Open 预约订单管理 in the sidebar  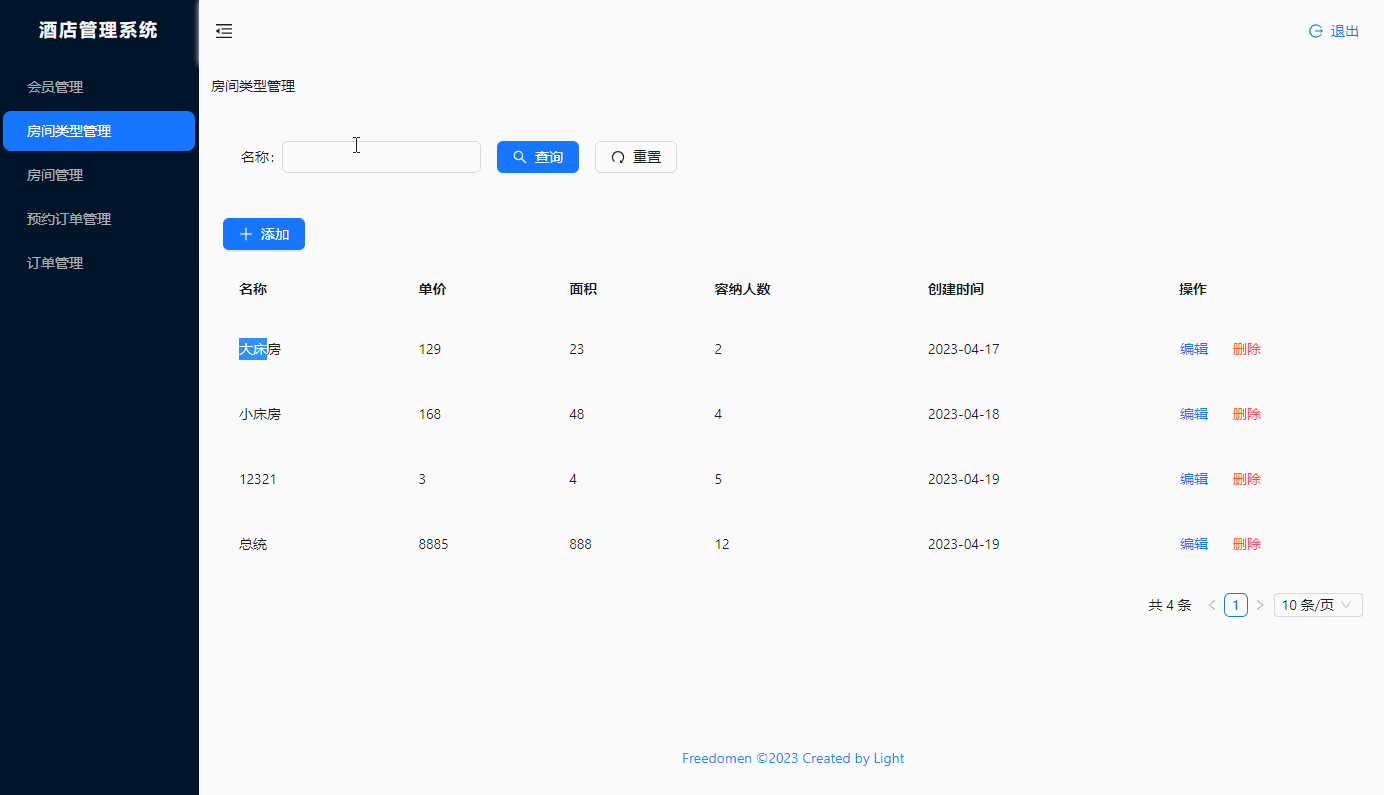click(x=99, y=219)
